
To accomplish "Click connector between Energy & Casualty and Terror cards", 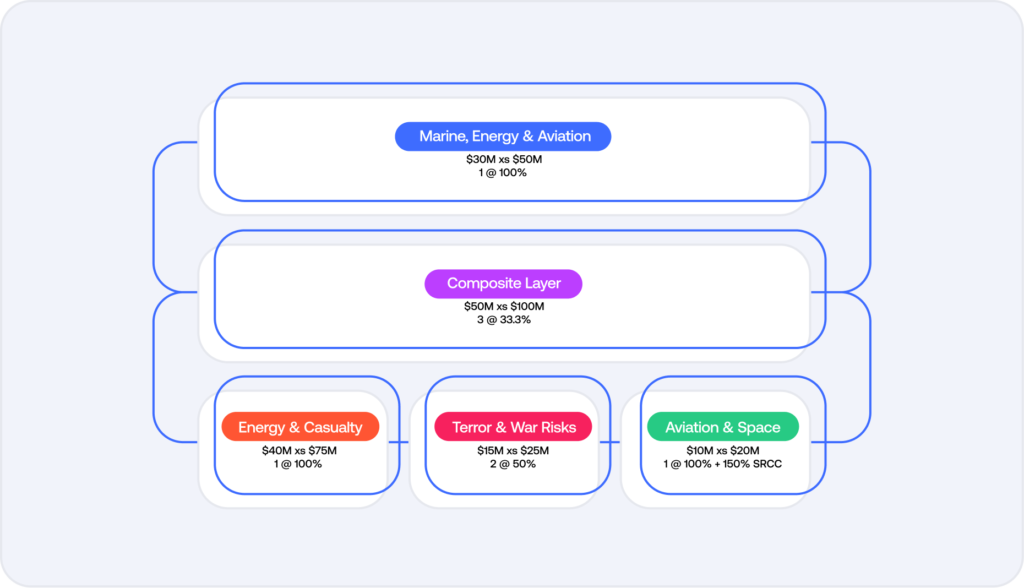I will [x=405, y=441].
